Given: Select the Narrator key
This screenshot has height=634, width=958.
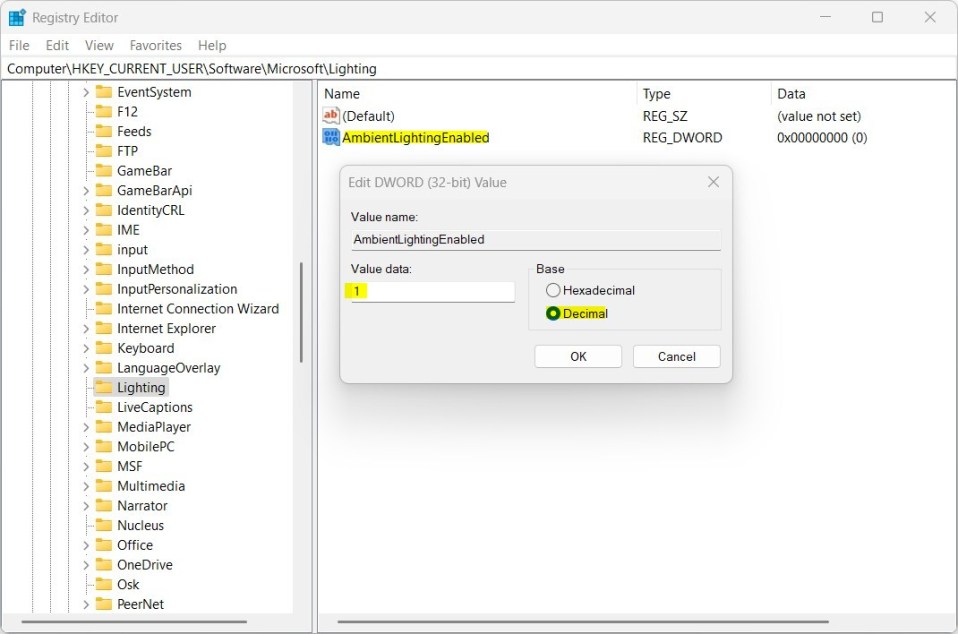Looking at the screenshot, I should pyautogui.click(x=142, y=505).
